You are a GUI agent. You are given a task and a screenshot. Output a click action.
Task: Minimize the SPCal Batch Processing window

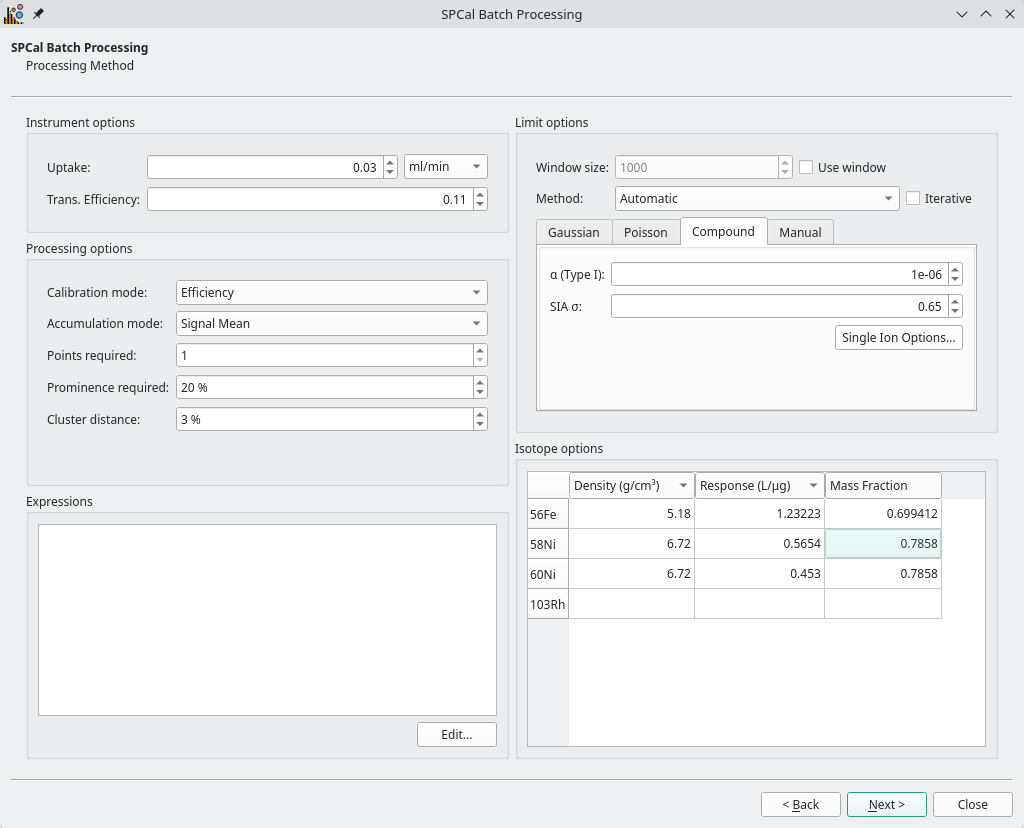click(x=962, y=14)
